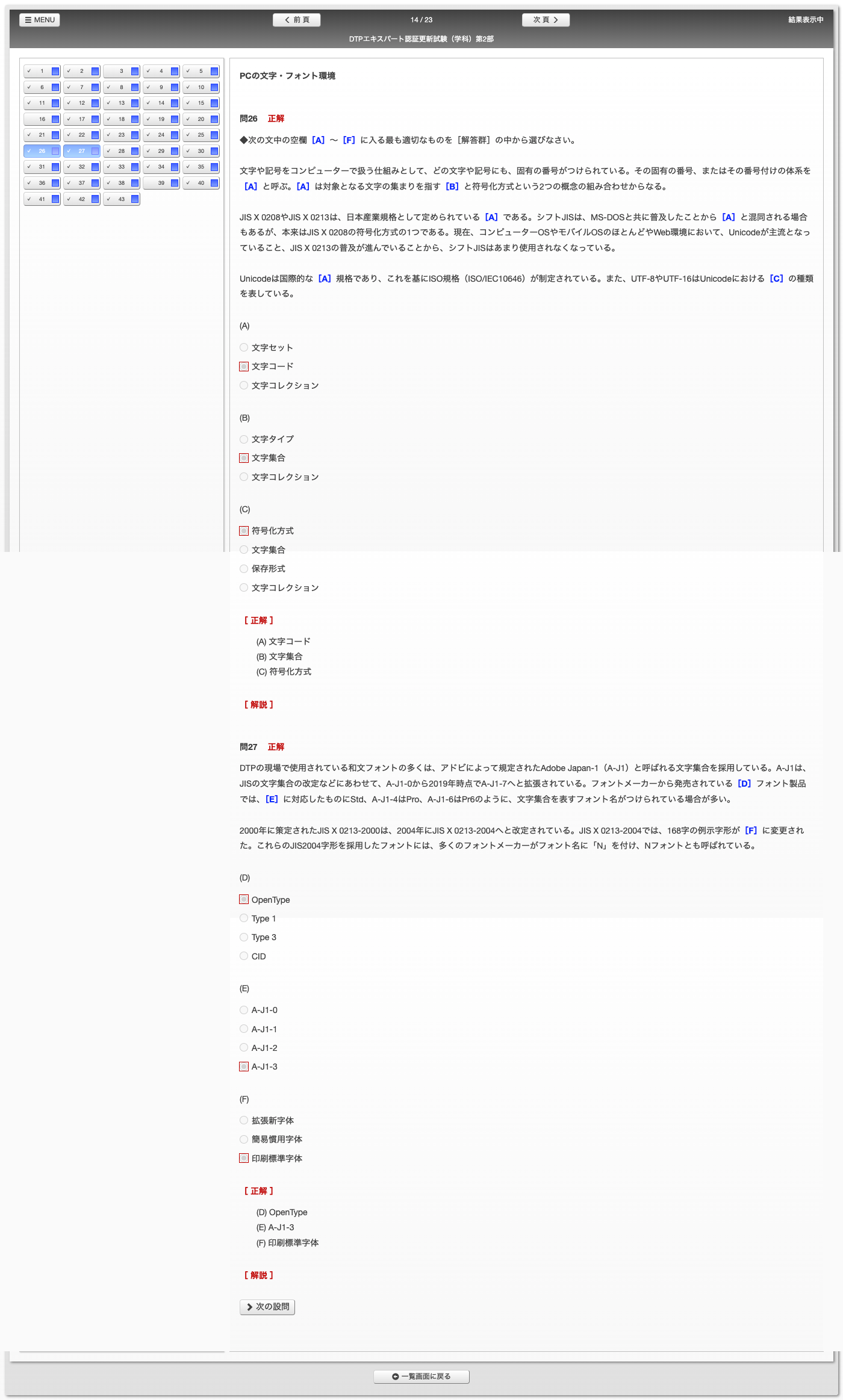The width and height of the screenshot is (843, 1400).
Task: Select CID radio option under (D)
Action: click(x=244, y=956)
